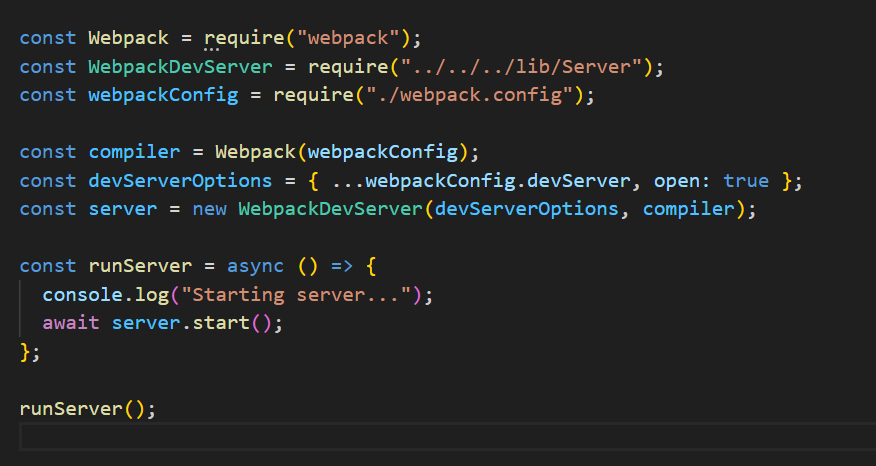Click the require call on the first line
Viewport: 876px width, 466px height.
pos(244,38)
